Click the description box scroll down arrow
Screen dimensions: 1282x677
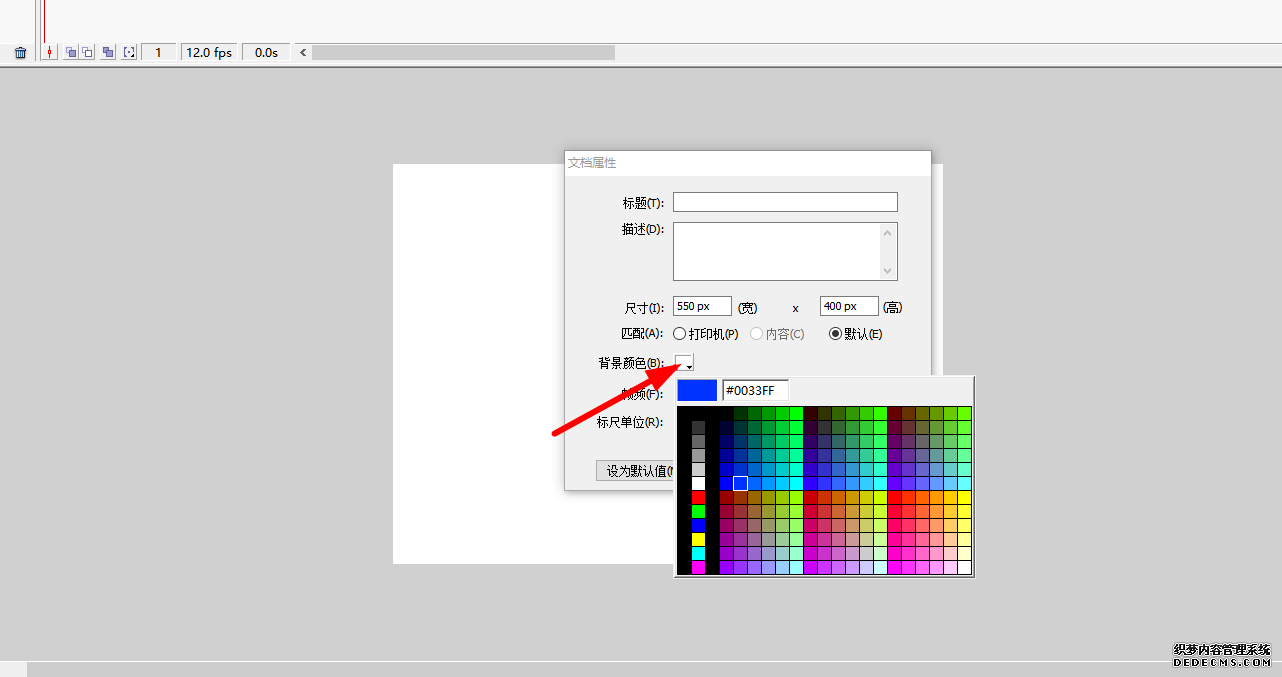(887, 270)
